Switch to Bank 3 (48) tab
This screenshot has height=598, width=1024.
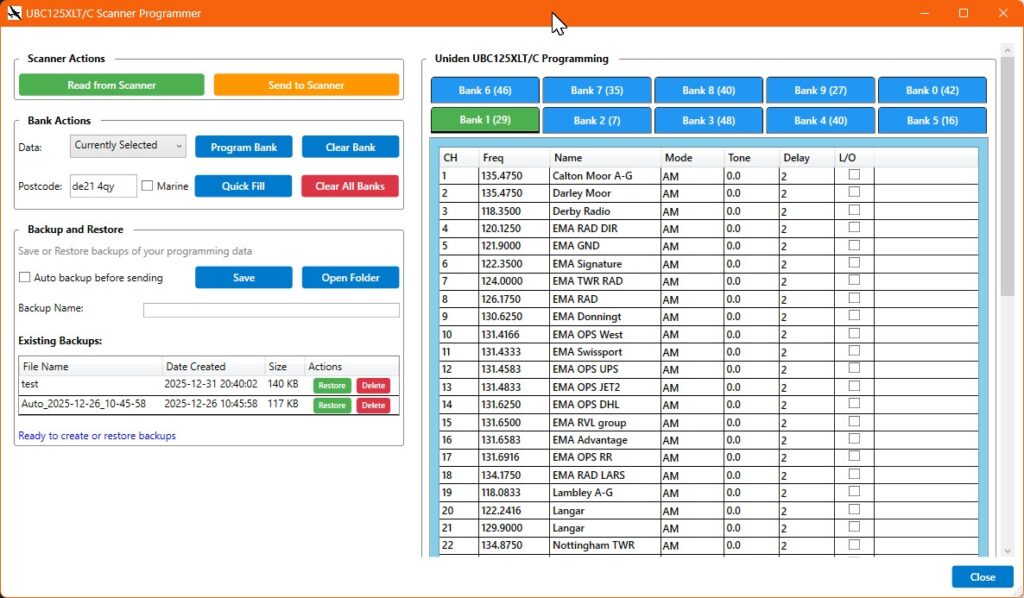tap(709, 120)
